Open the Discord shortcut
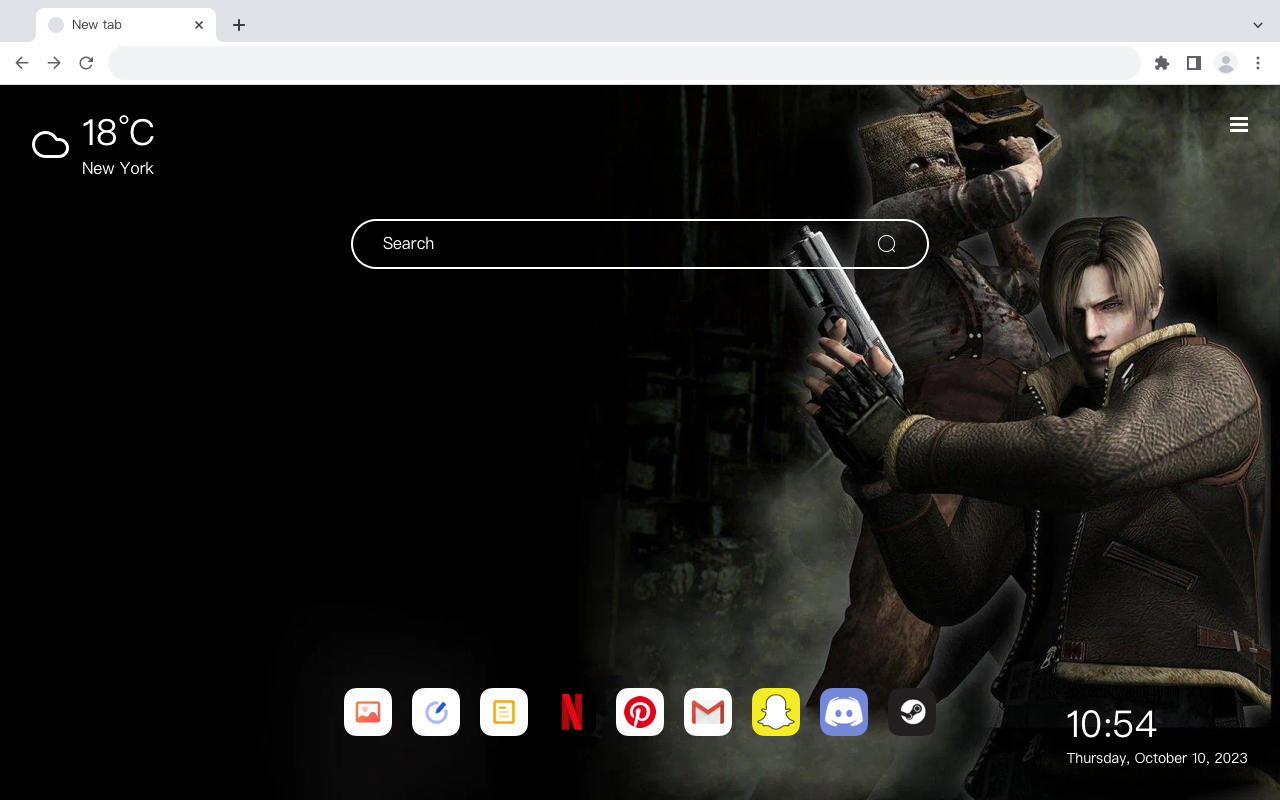 pos(844,712)
